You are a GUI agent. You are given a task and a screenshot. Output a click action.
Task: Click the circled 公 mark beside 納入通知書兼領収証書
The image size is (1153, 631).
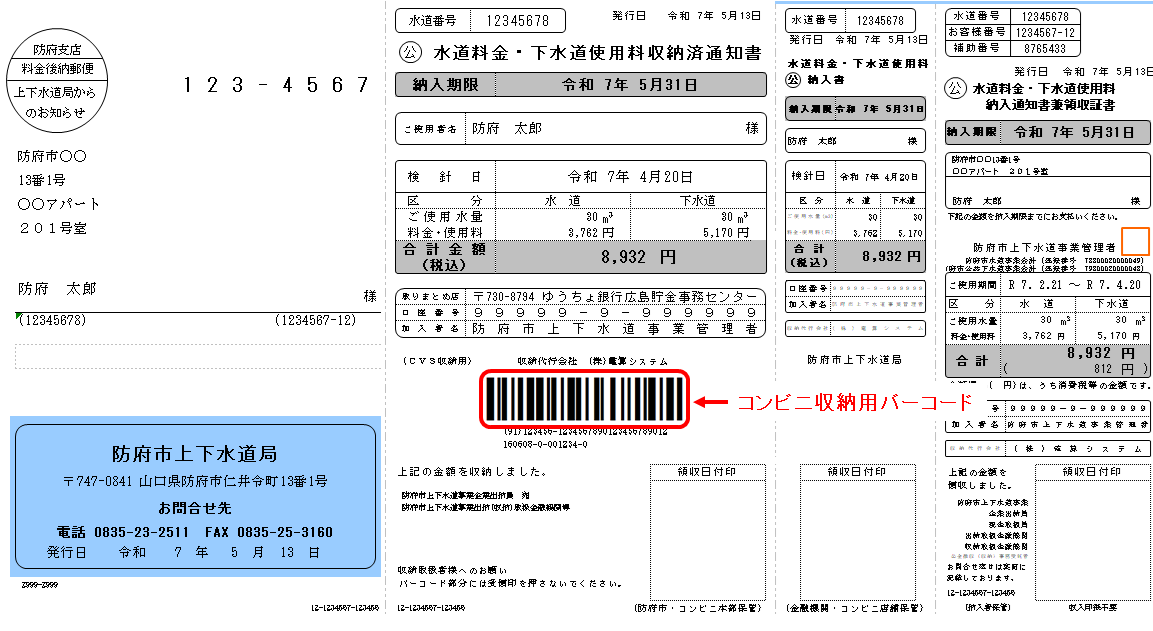(x=955, y=89)
